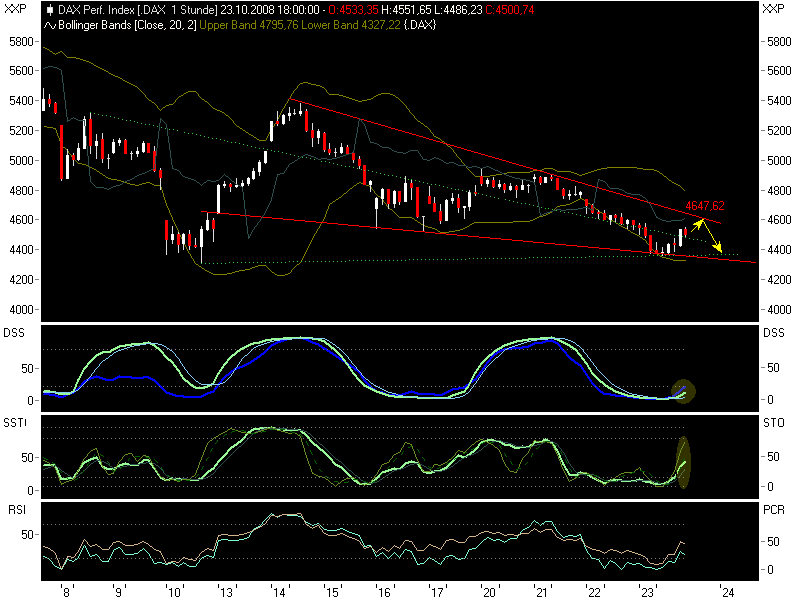The image size is (800, 600).
Task: Select the Bollinger Bands [Close, 20, 2] label
Action: (x=127, y=25)
